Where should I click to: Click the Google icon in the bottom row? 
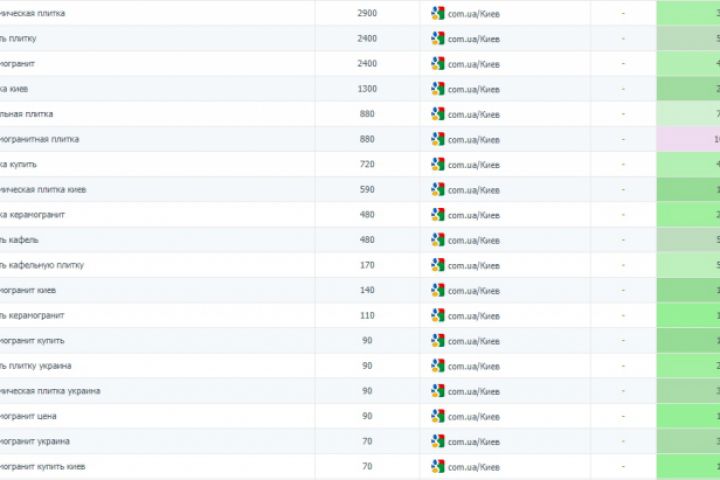[438, 467]
